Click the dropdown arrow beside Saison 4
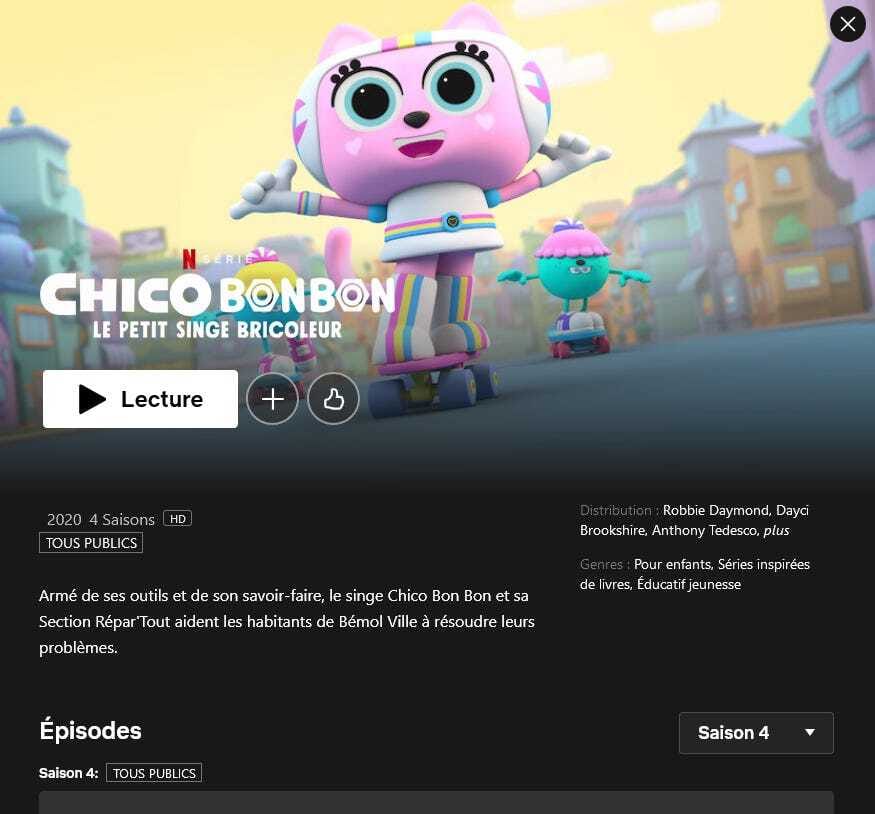 [x=810, y=733]
